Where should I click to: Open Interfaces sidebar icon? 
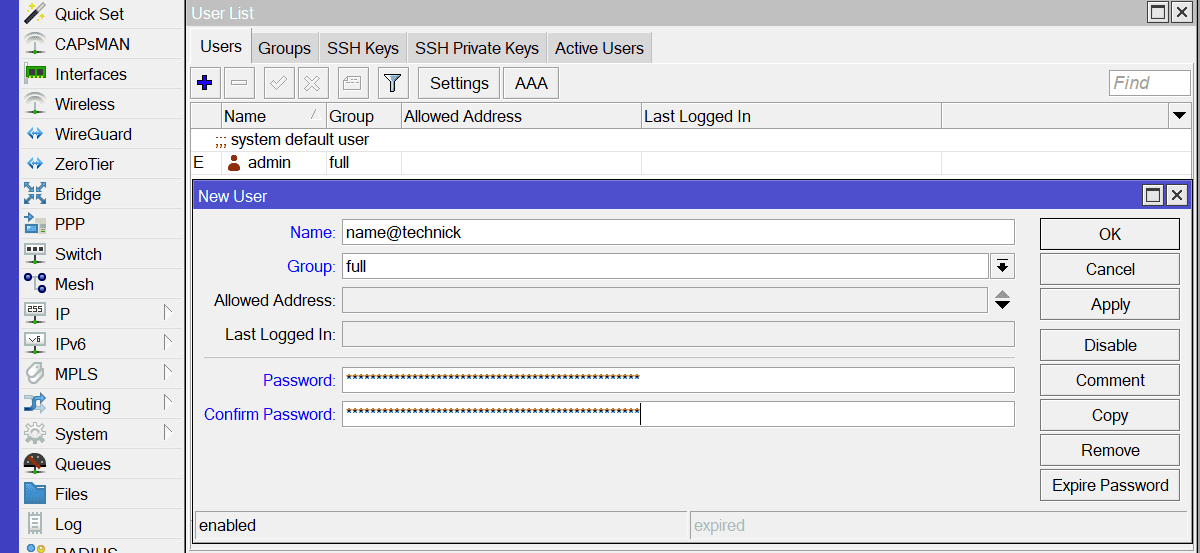pos(35,74)
